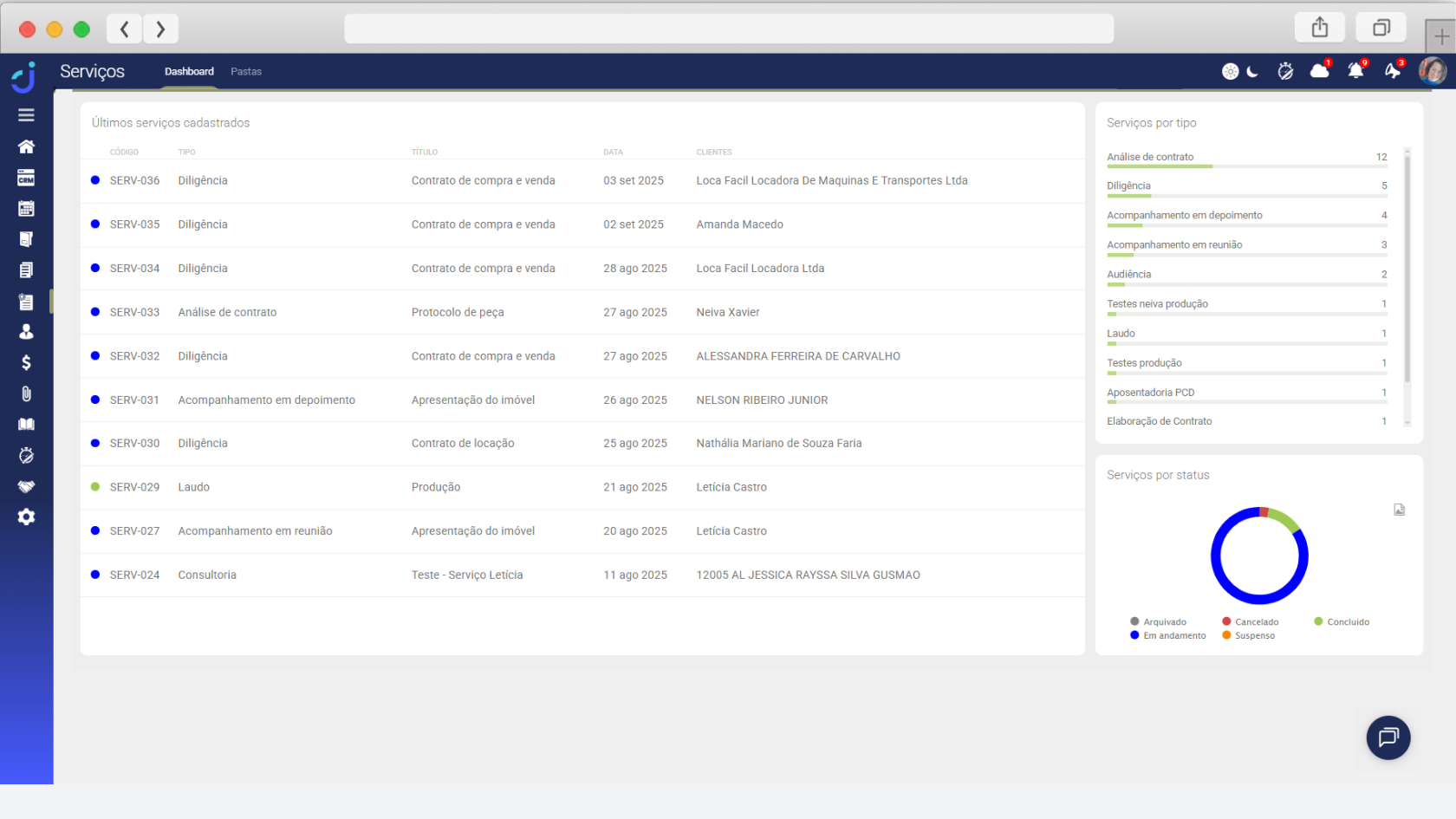This screenshot has height=819, width=1456.
Task: Switch to light mode sun icon
Action: point(1230,72)
